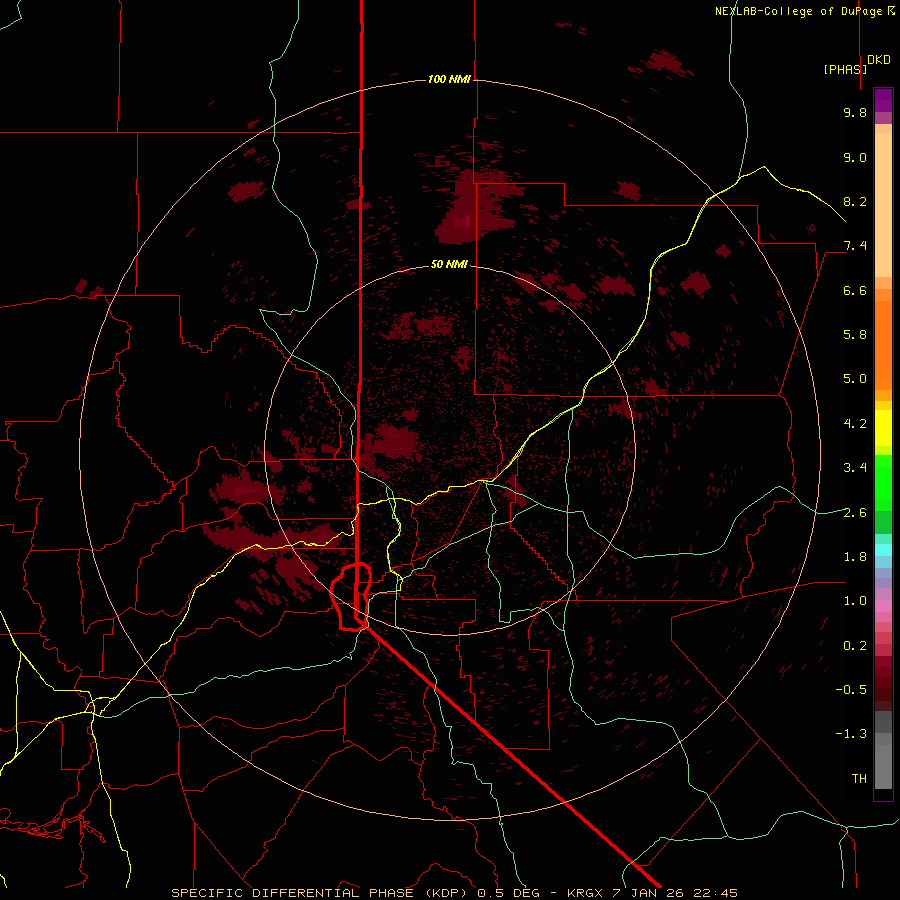The width and height of the screenshot is (900, 900).
Task: Click the TH label on the color scale
Action: pos(859,779)
